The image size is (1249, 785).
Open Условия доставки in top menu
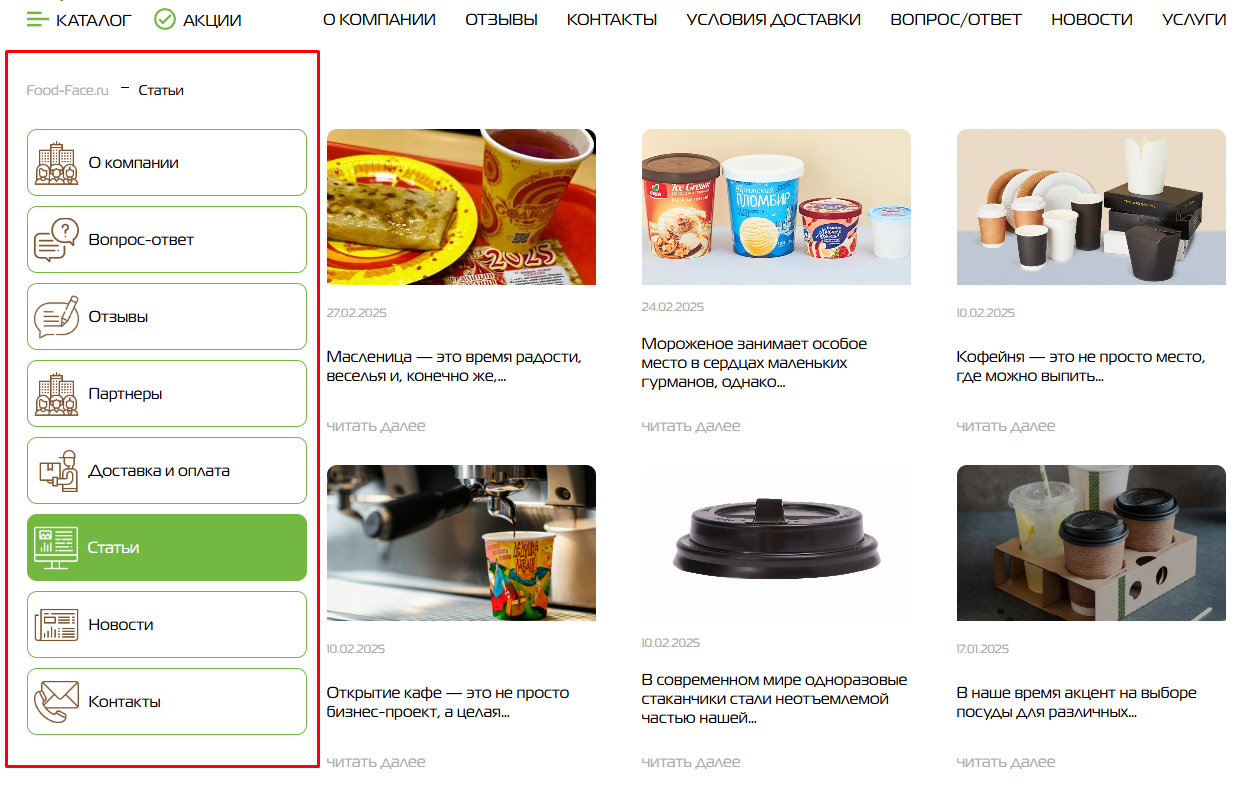click(773, 19)
